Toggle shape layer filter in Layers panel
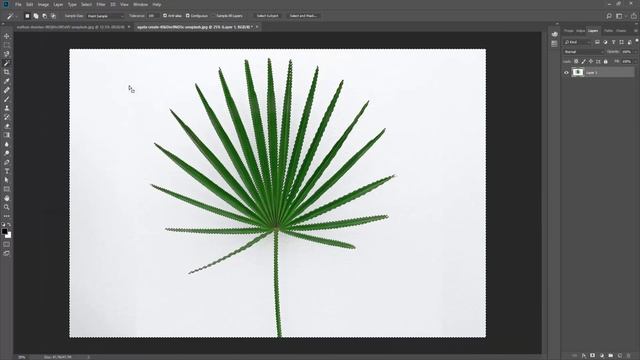Screen dimensions: 640x360 622,42
